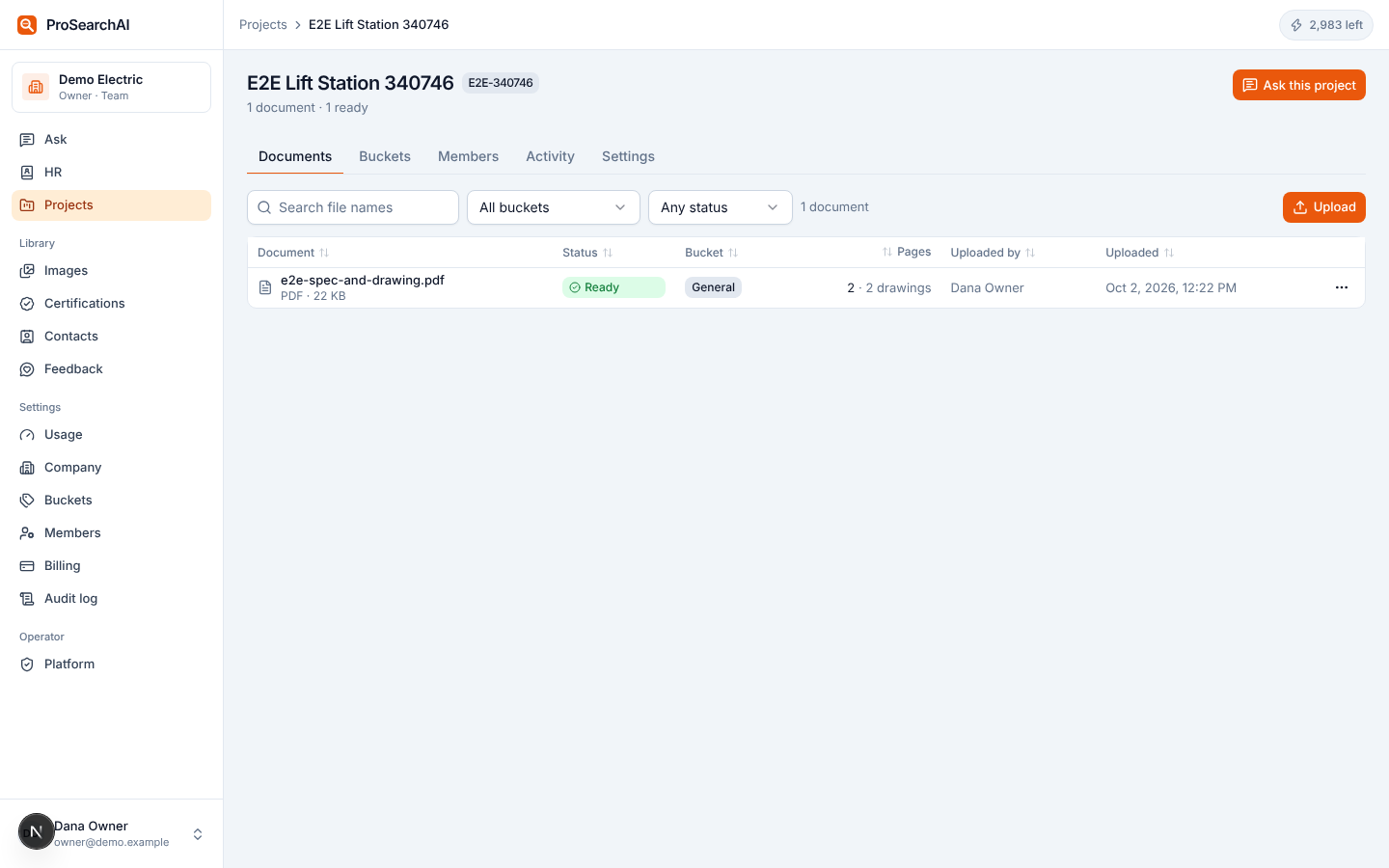Screen dimensions: 1389x868
Task: Sort by Uploaded by column
Action: tap(993, 253)
